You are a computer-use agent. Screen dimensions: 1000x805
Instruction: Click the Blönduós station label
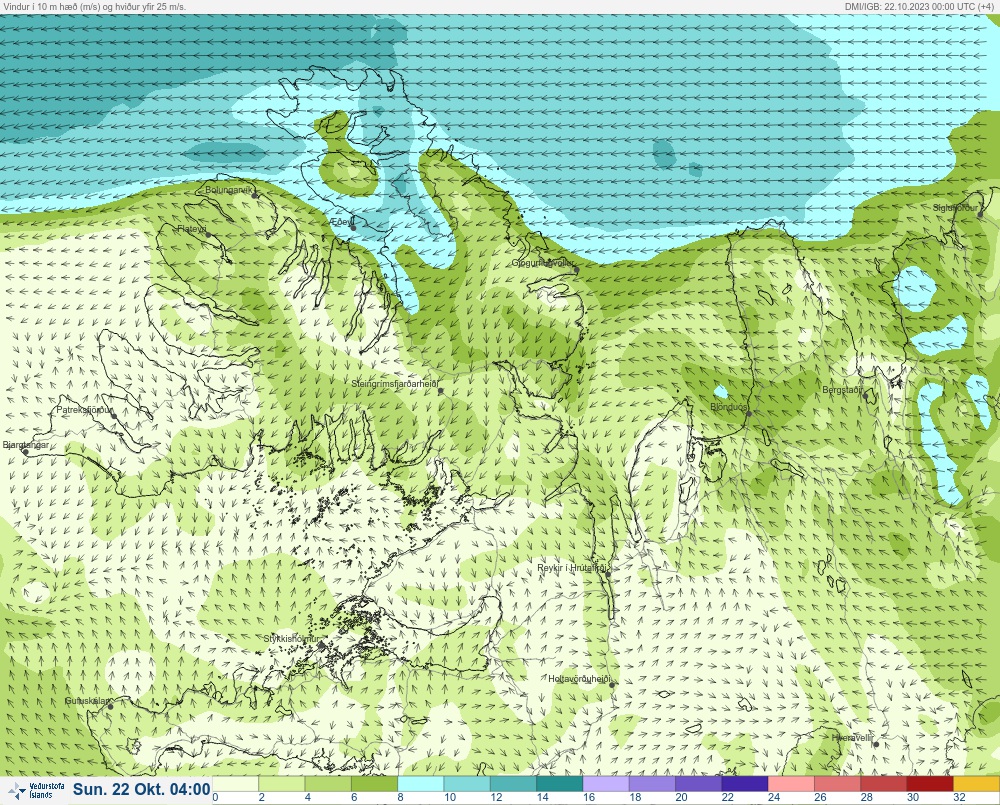pyautogui.click(x=728, y=406)
